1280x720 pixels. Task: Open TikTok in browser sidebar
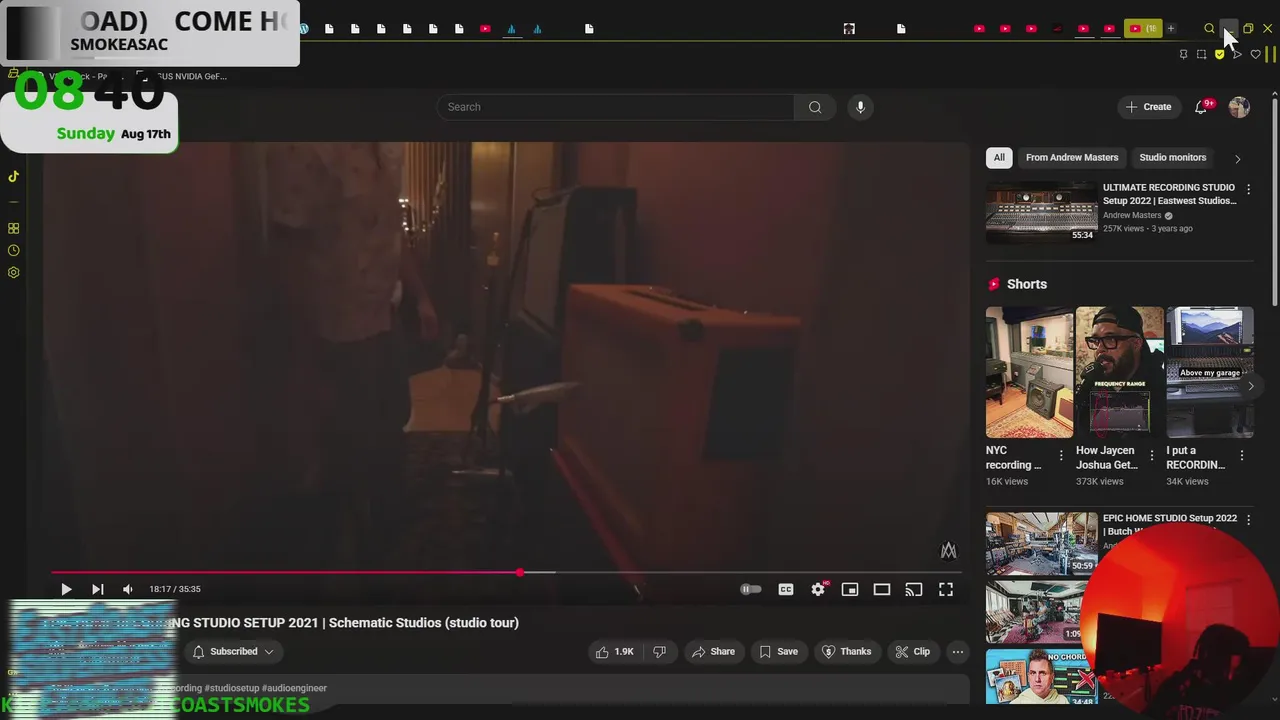point(13,176)
